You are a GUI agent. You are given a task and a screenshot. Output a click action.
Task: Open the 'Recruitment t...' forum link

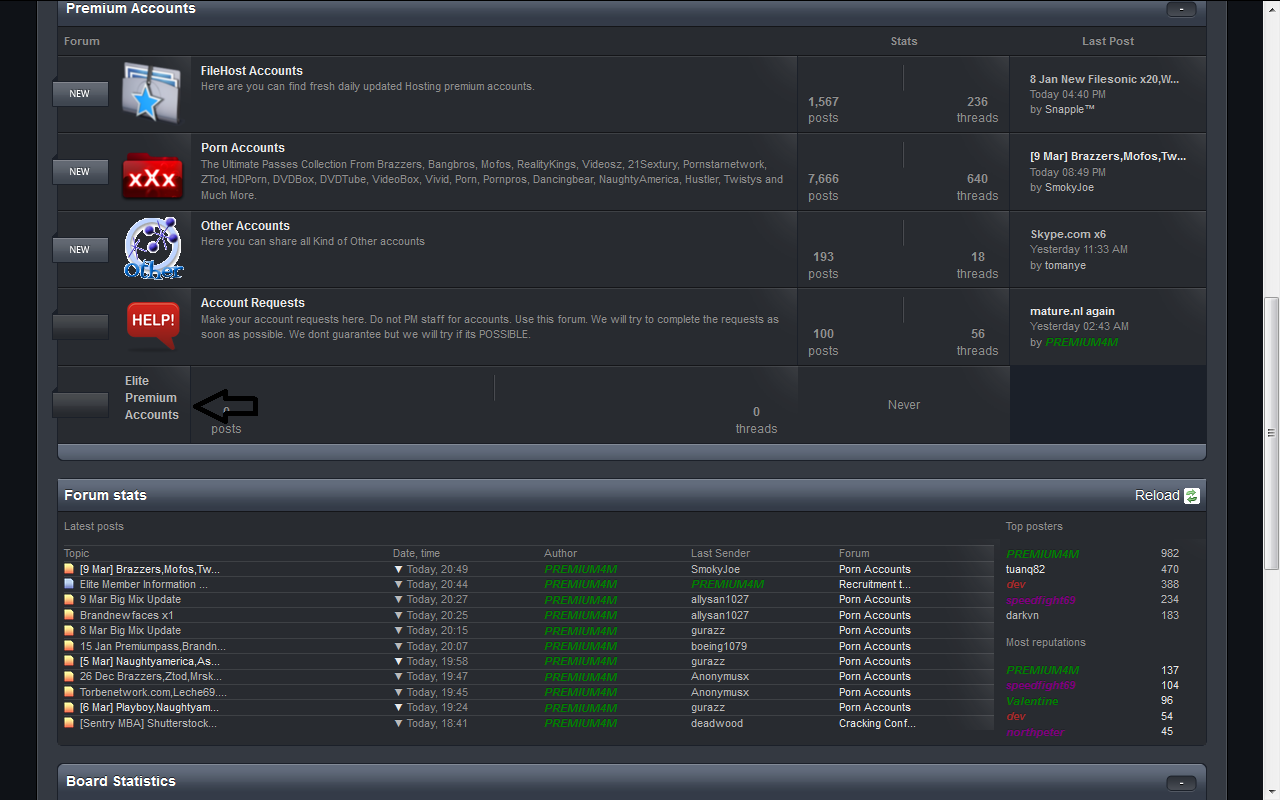click(875, 584)
